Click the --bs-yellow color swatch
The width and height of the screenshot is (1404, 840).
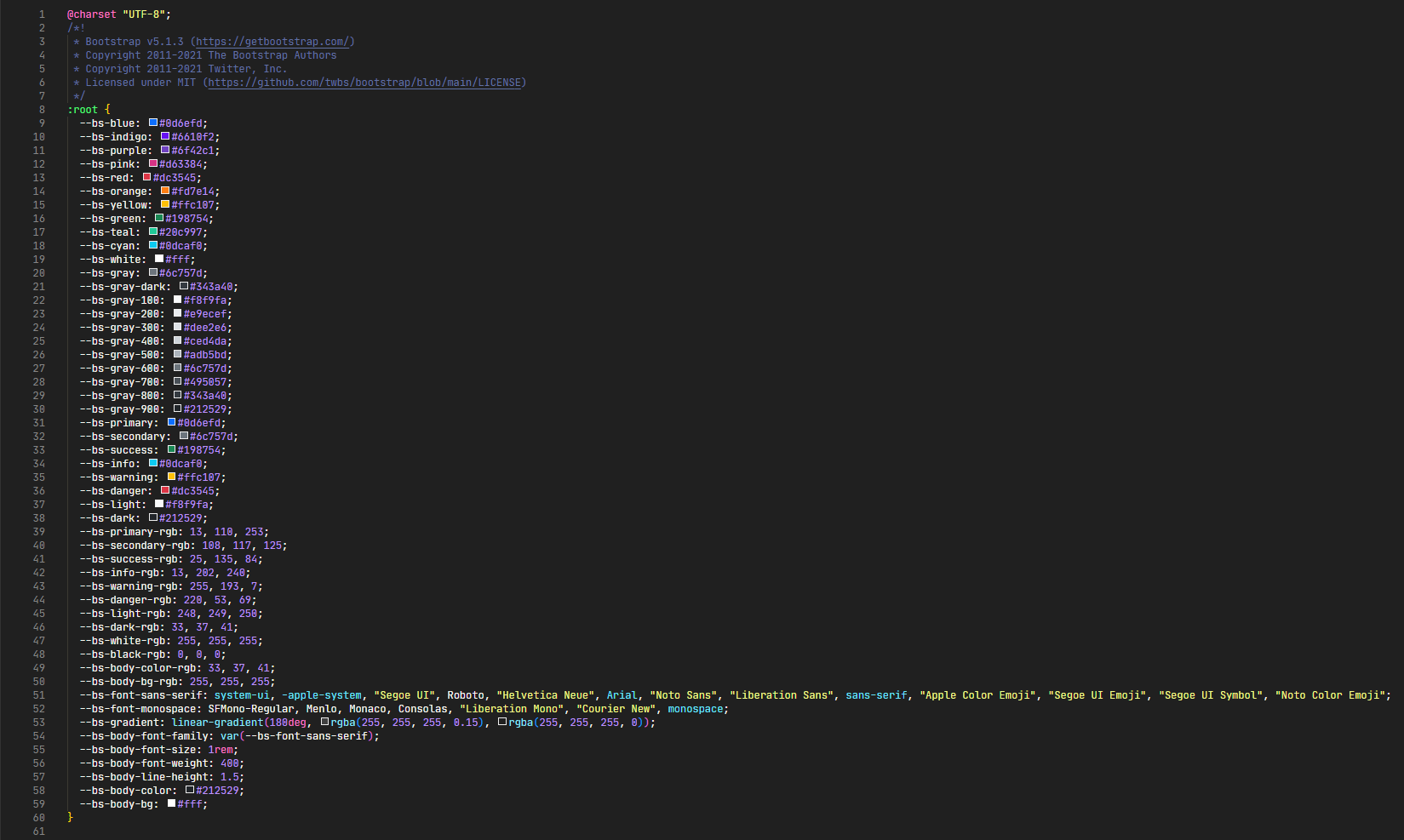pos(165,204)
